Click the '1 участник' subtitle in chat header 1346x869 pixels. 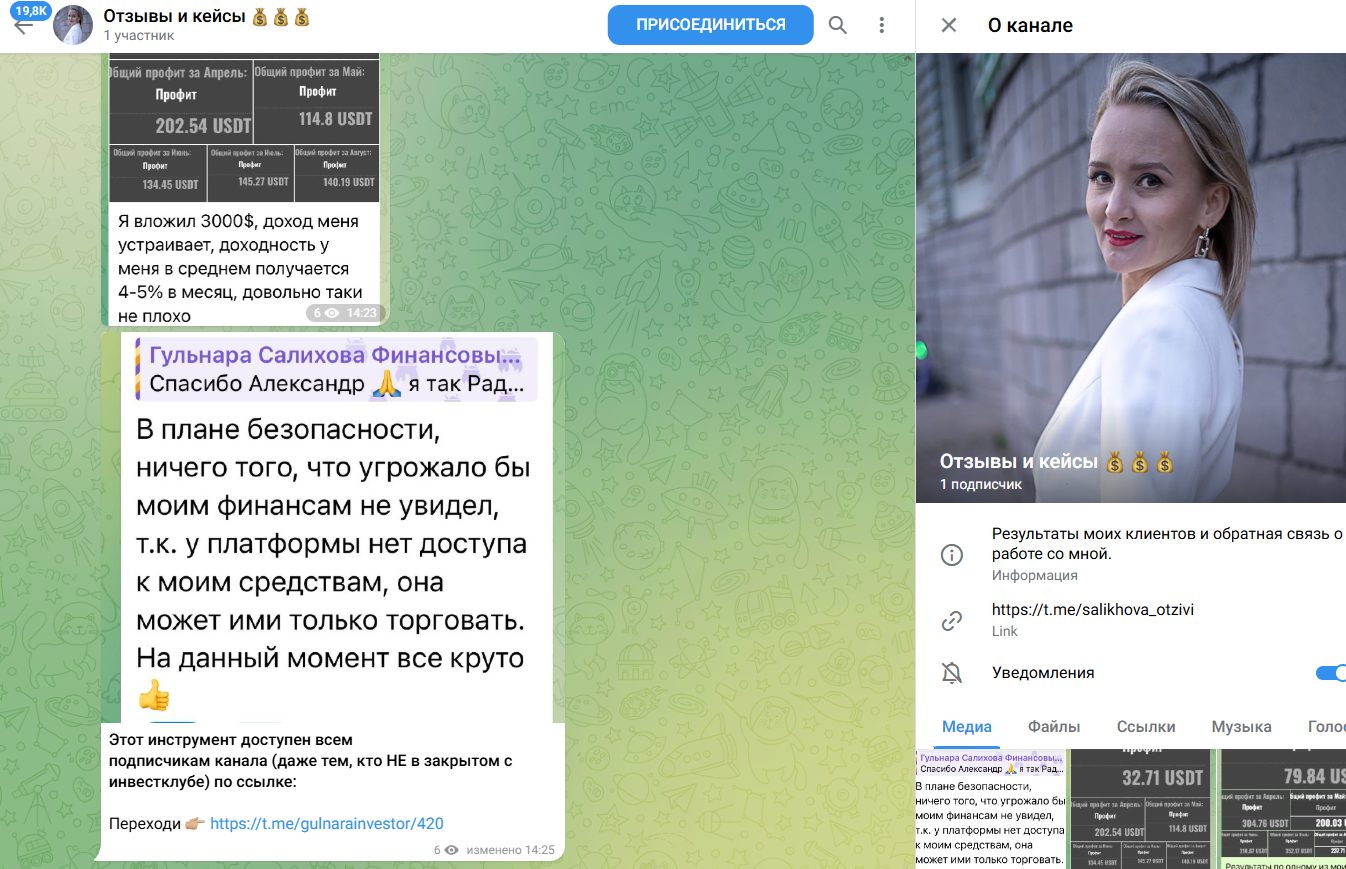139,36
